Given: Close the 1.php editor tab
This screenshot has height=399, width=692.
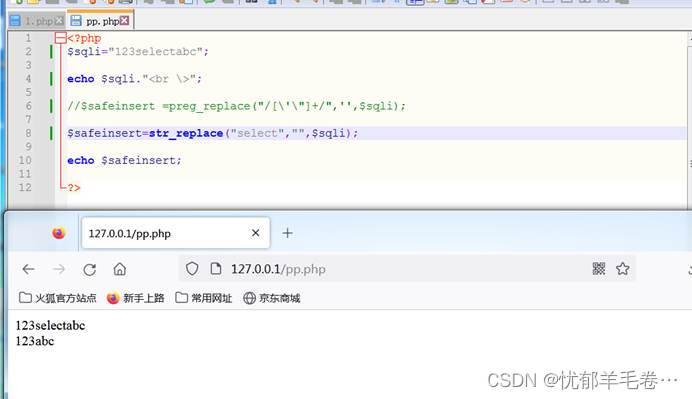Looking at the screenshot, I should [59, 21].
